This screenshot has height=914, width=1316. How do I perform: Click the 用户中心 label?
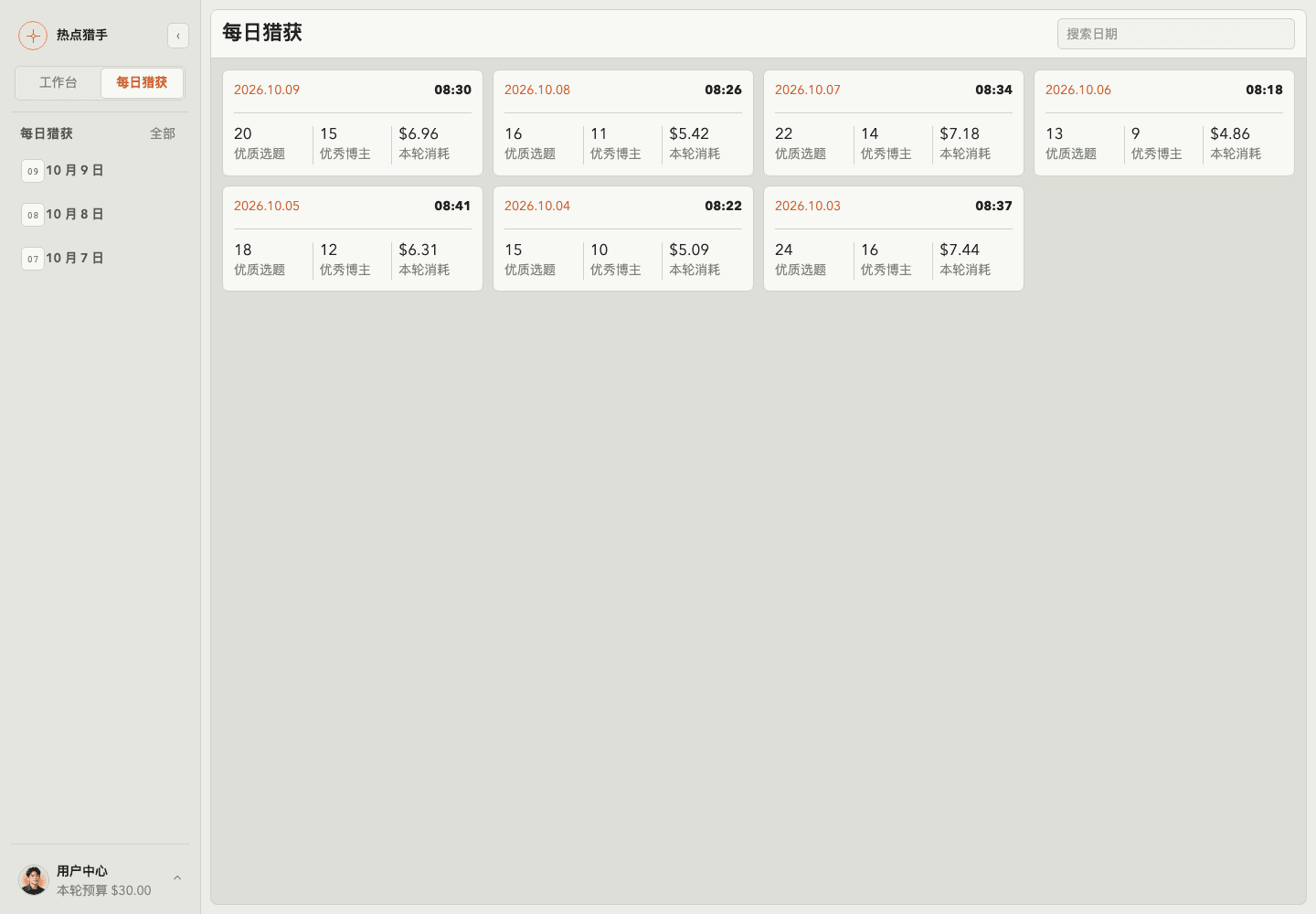(82, 871)
